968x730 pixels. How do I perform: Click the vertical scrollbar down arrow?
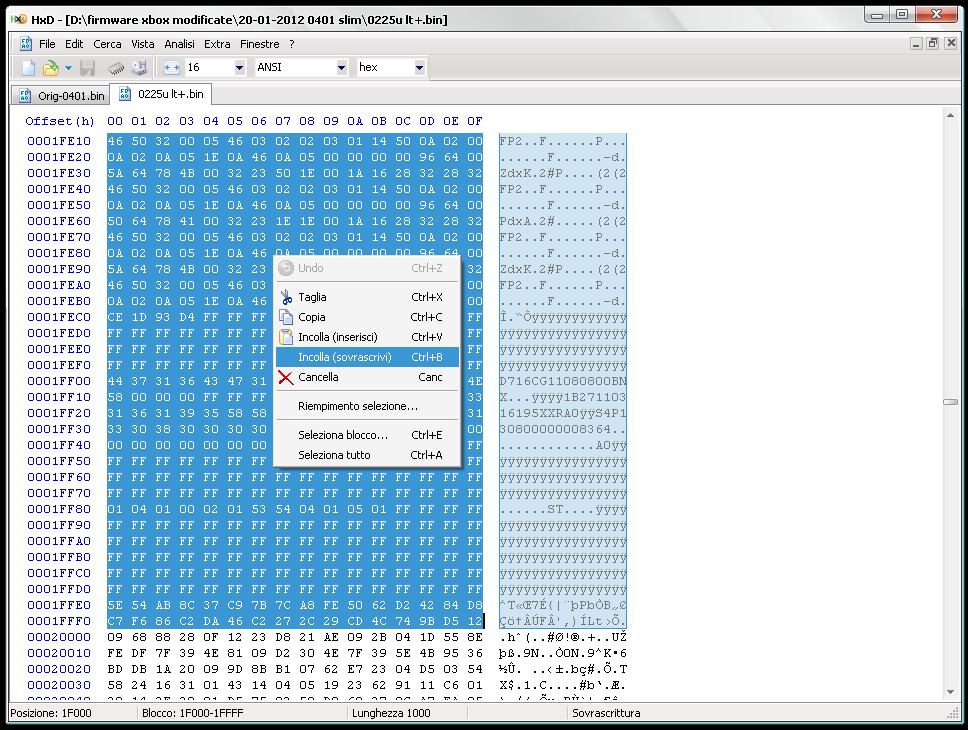coord(950,692)
